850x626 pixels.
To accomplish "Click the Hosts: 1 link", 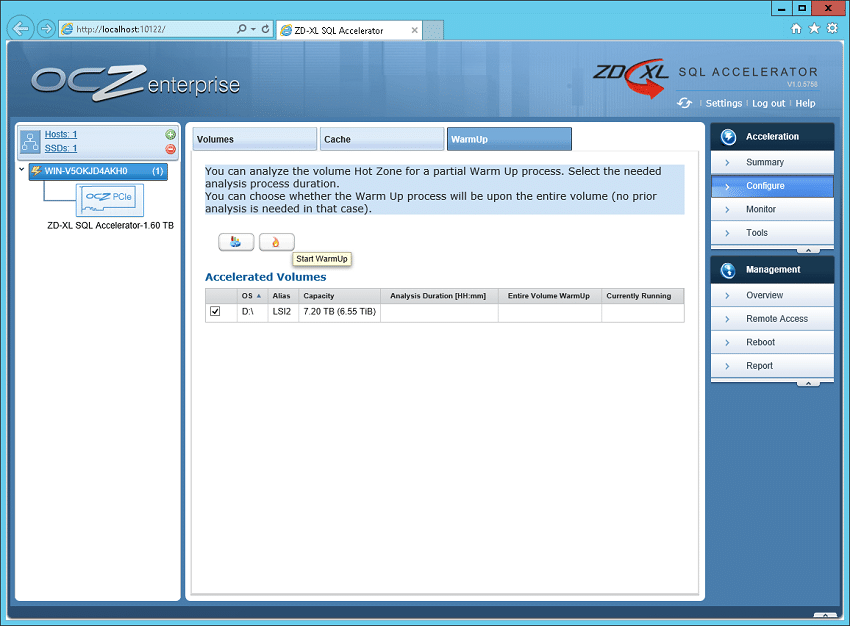I will coord(61,134).
